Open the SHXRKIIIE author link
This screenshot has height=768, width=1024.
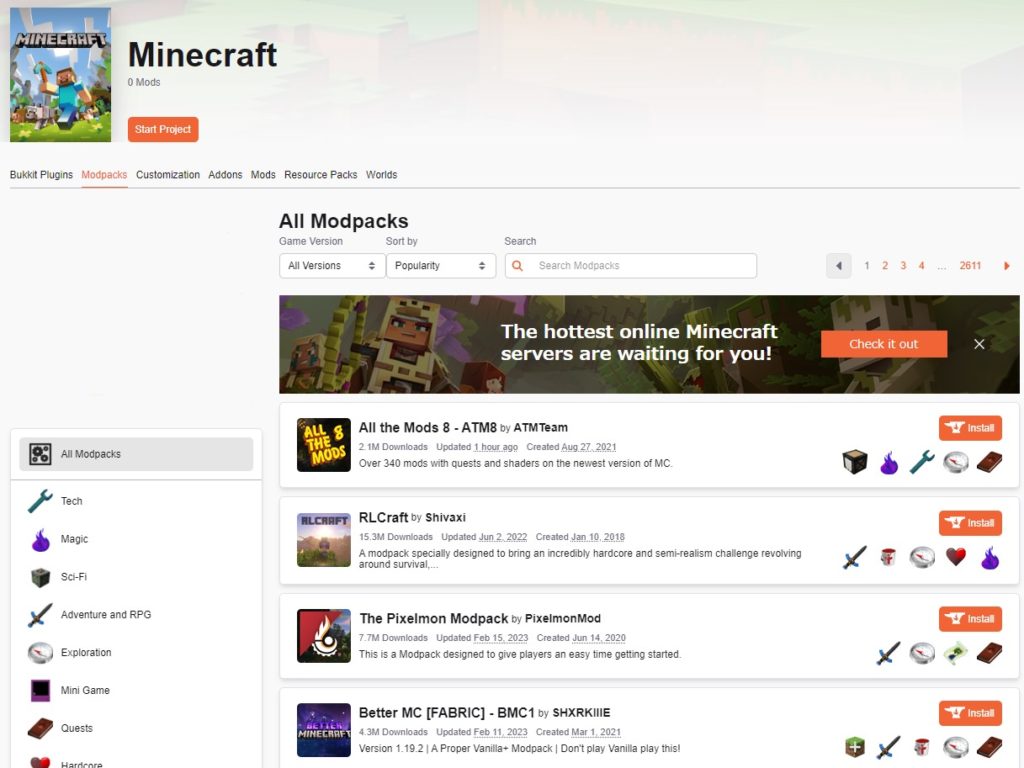click(x=581, y=713)
